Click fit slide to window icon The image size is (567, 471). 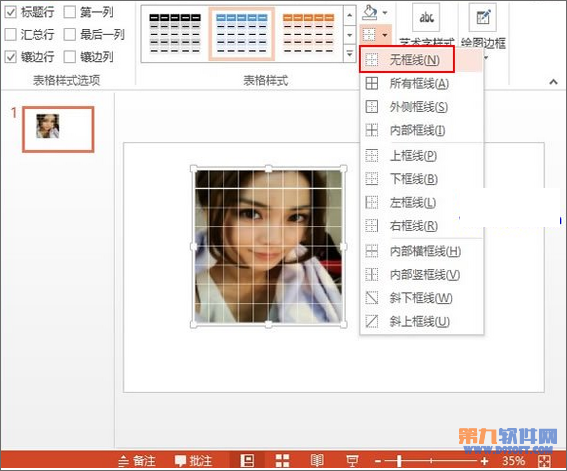point(544,461)
